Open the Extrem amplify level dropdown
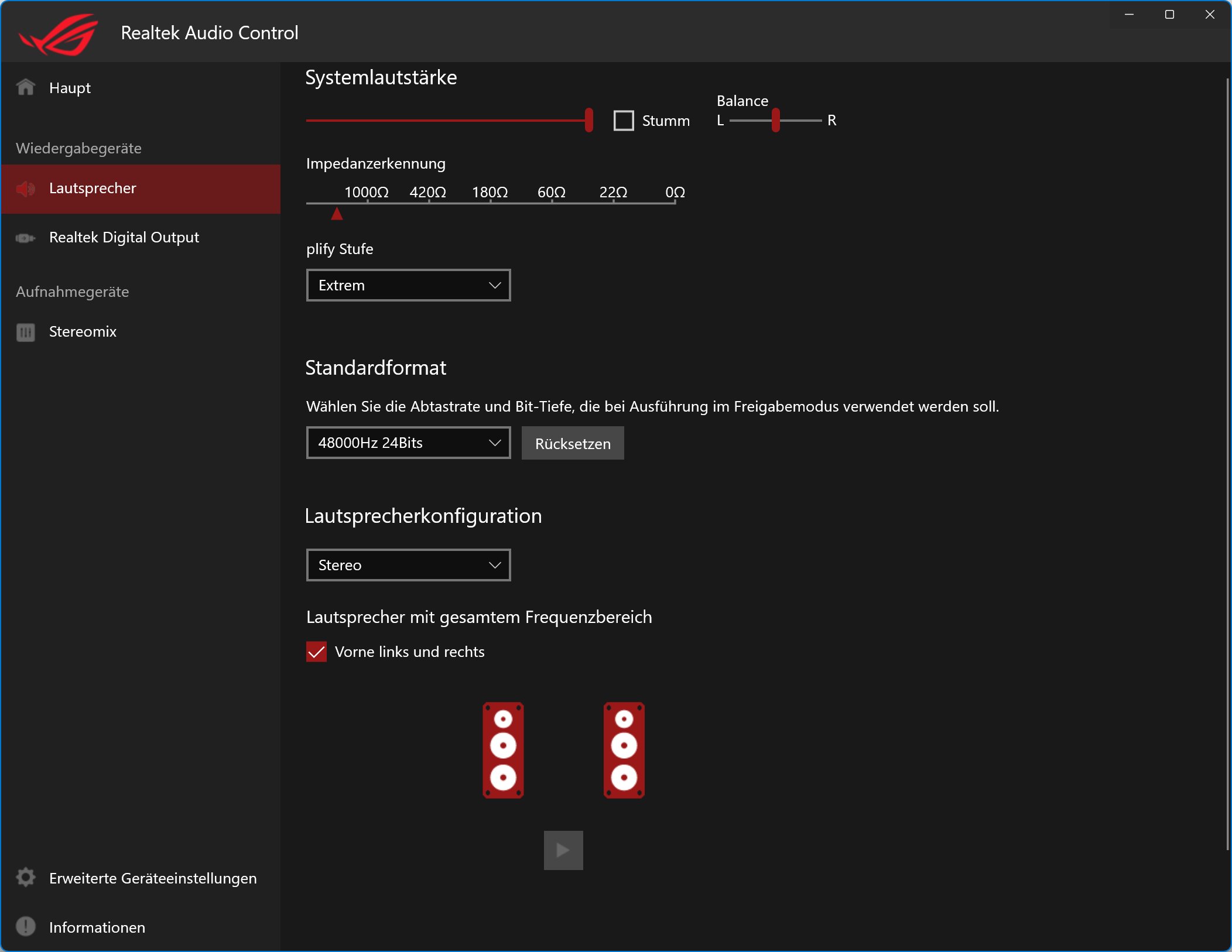This screenshot has width=1232, height=952. point(408,285)
